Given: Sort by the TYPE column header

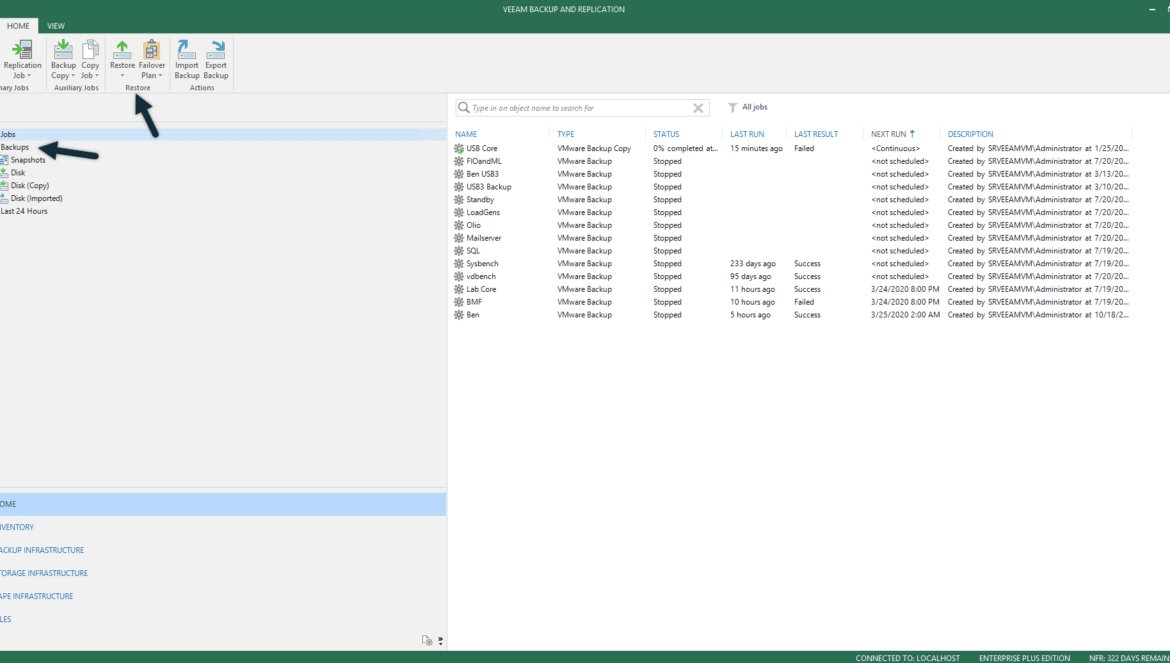Looking at the screenshot, I should [x=566, y=134].
